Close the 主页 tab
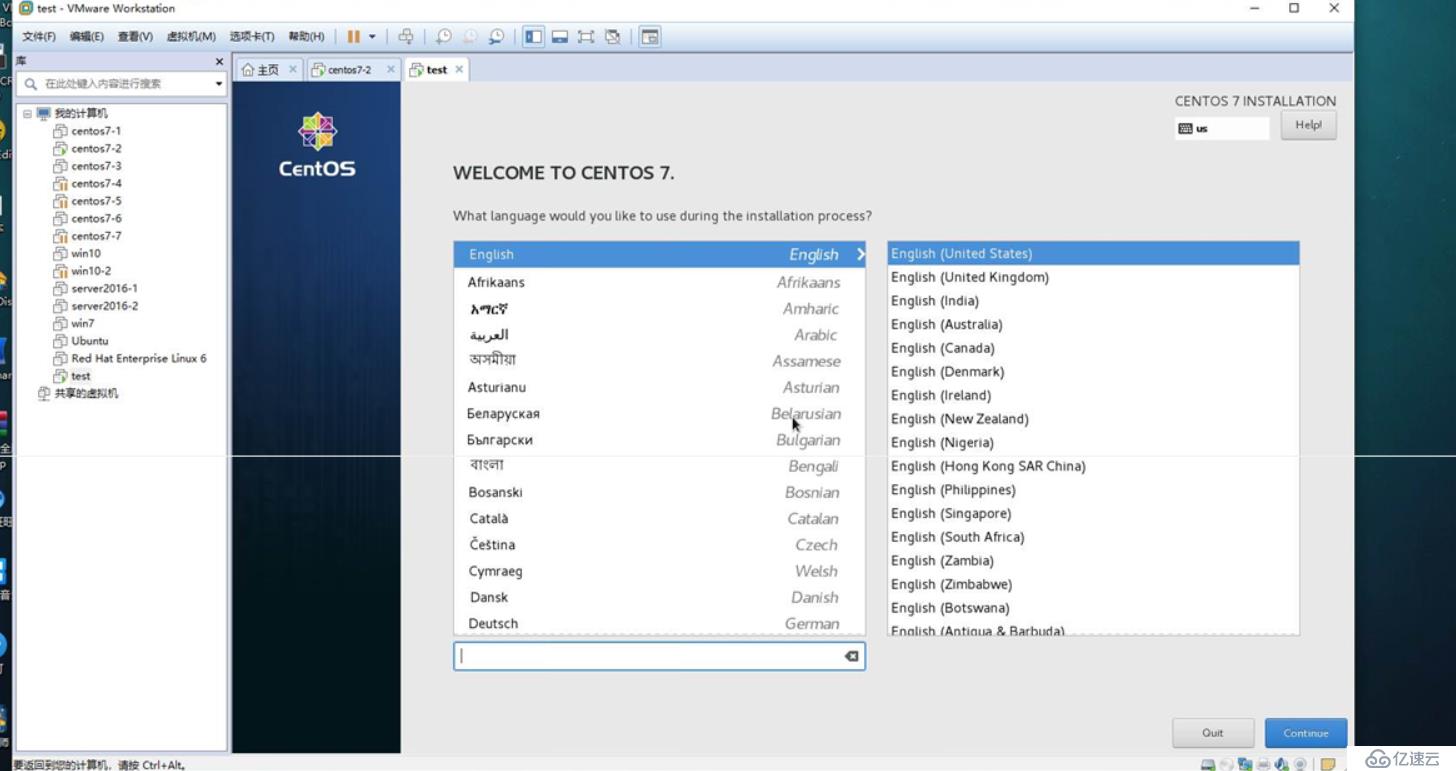The height and width of the screenshot is (771, 1456). tap(292, 69)
